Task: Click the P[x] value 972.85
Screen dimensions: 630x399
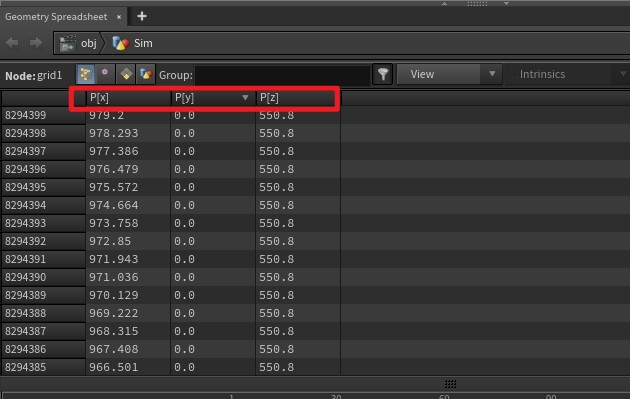Action: (110, 241)
